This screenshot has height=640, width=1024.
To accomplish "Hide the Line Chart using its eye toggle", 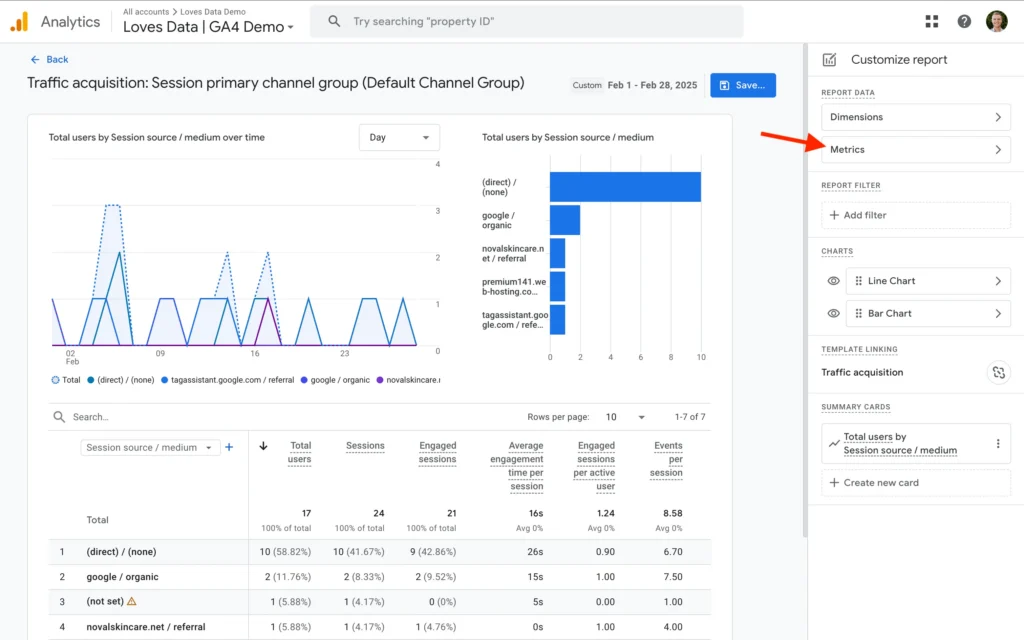I will [832, 281].
